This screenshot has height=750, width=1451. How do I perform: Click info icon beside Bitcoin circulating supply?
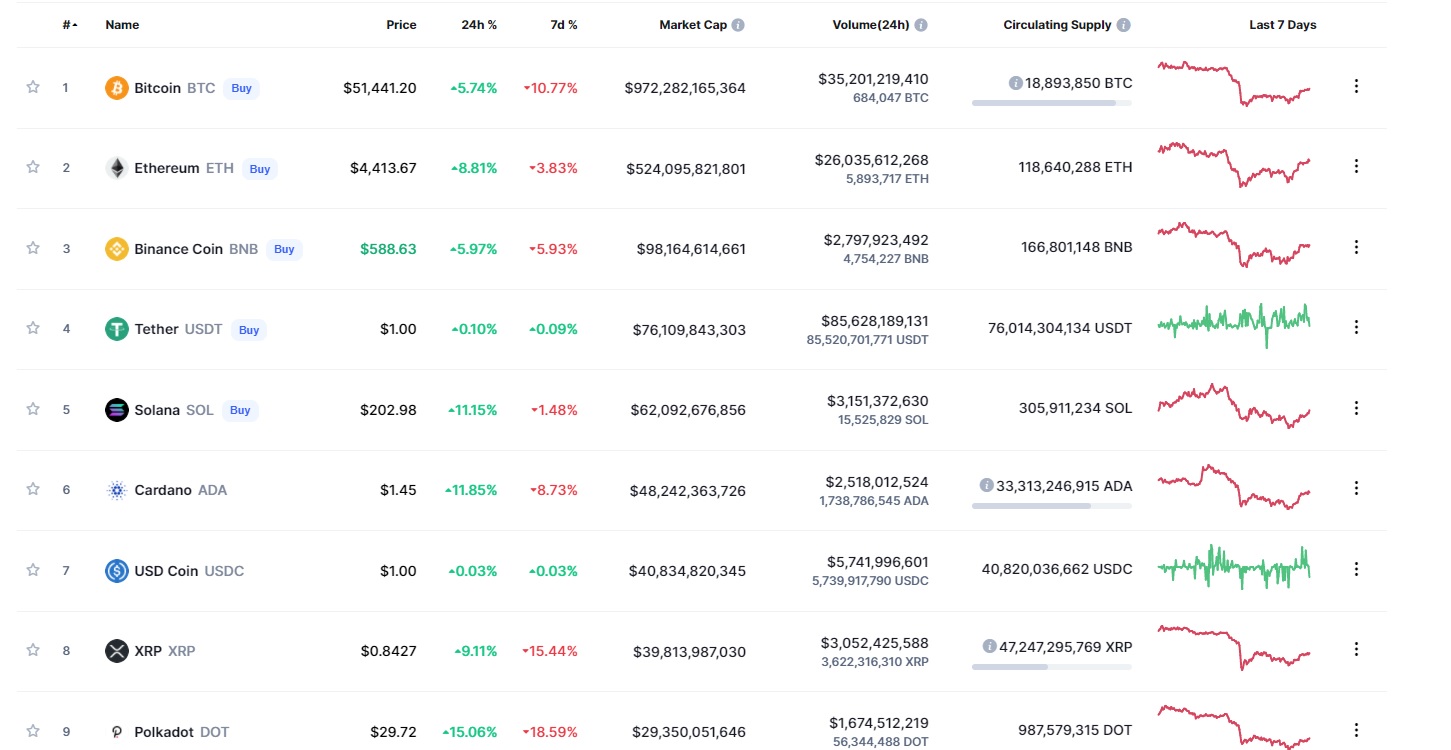tap(1015, 83)
